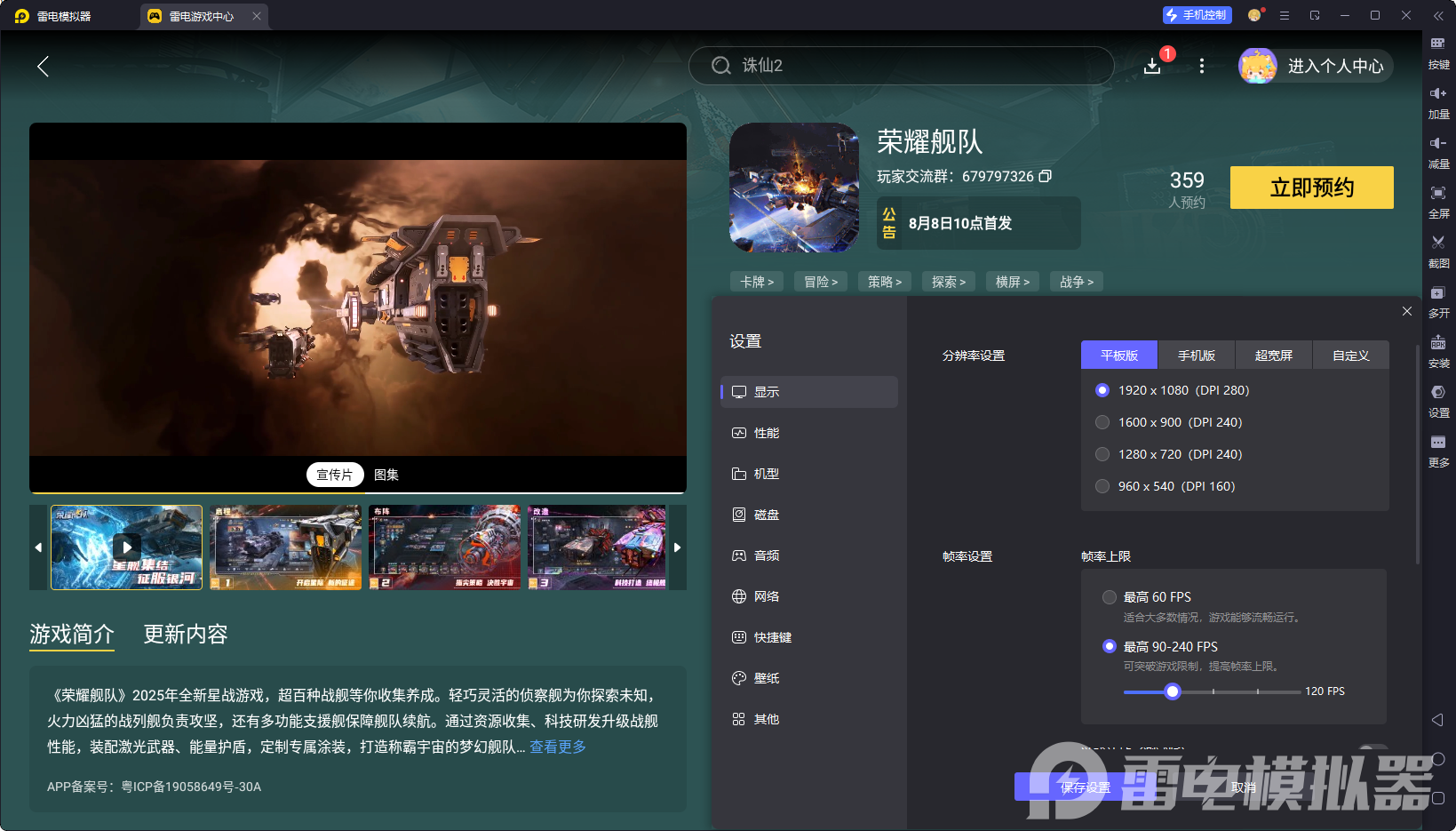Viewport: 1456px width, 831px height.
Task: Open the 网络 network settings section
Action: tap(767, 596)
